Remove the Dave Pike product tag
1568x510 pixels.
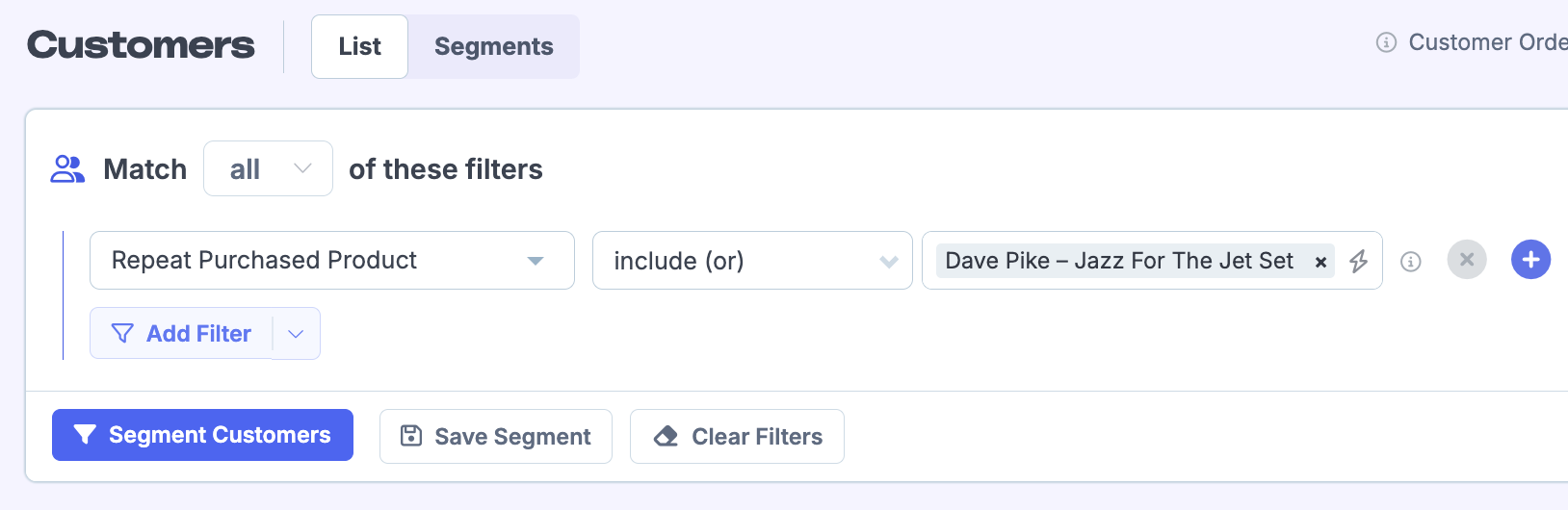click(x=1320, y=262)
